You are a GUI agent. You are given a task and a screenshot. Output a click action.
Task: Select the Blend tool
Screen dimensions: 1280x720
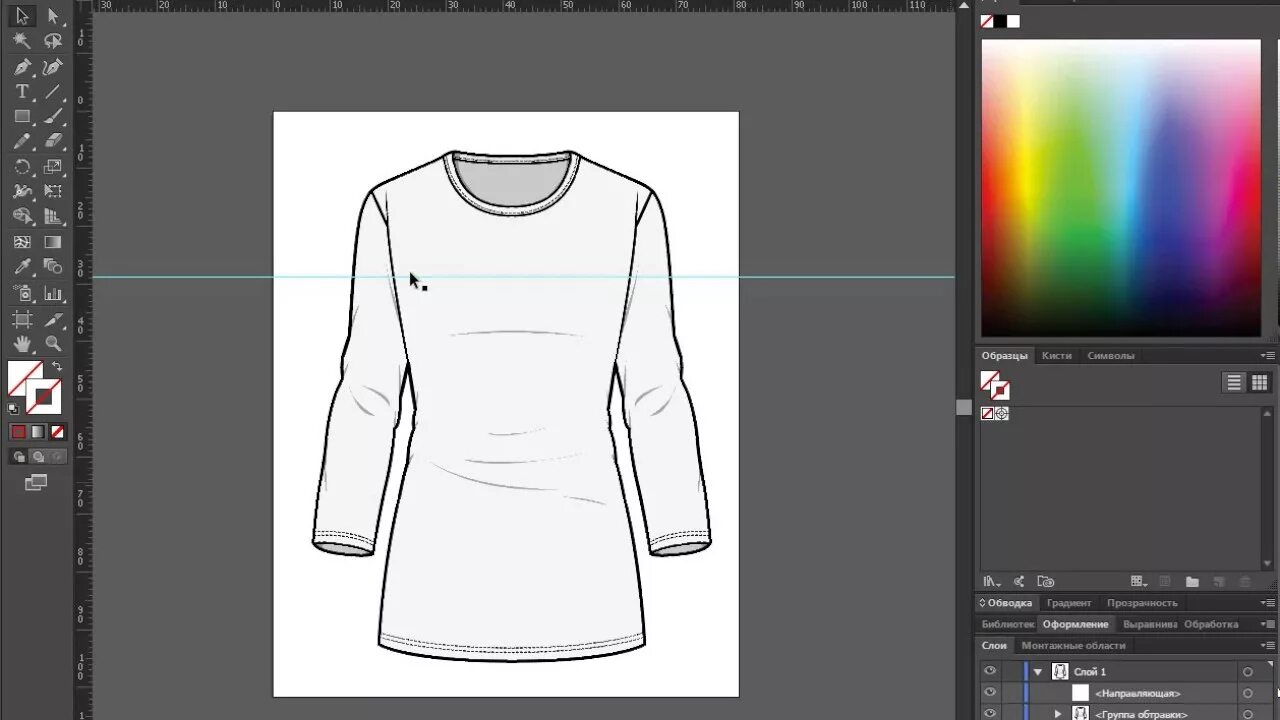tap(53, 267)
